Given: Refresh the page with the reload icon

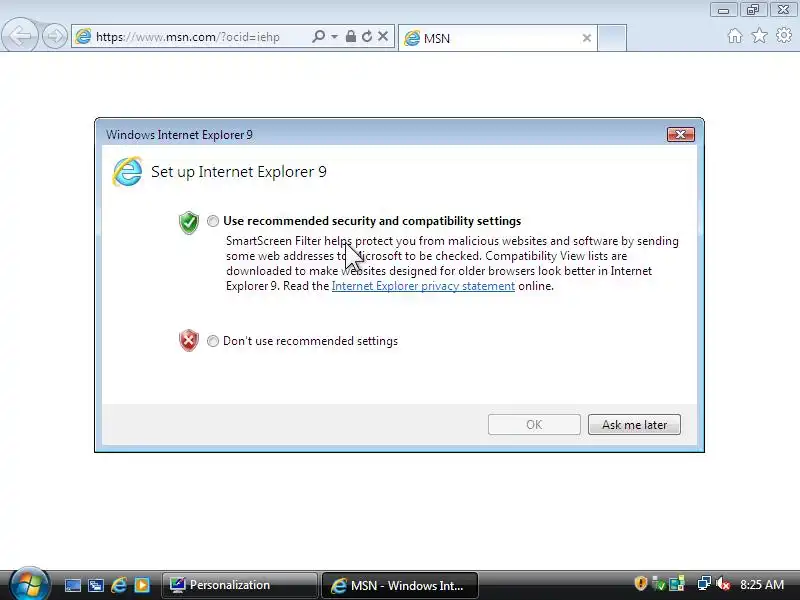Looking at the screenshot, I should click(367, 37).
